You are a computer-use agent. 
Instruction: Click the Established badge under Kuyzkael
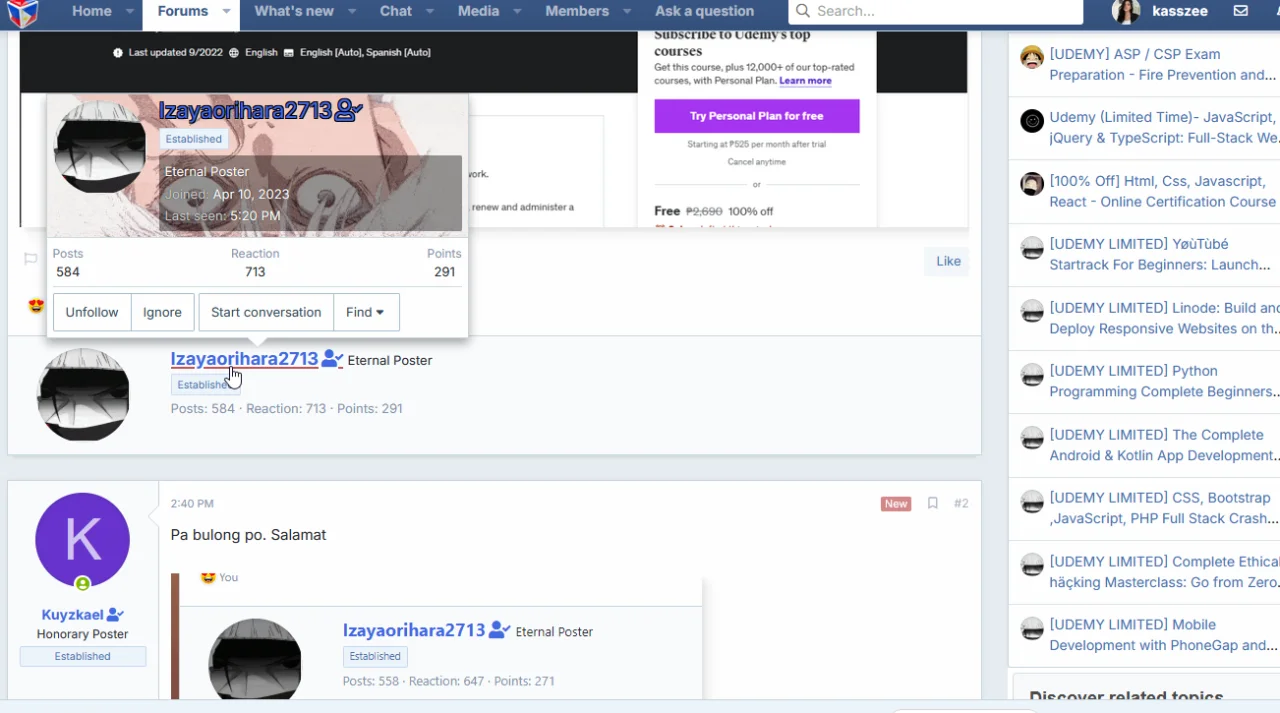pyautogui.click(x=83, y=656)
